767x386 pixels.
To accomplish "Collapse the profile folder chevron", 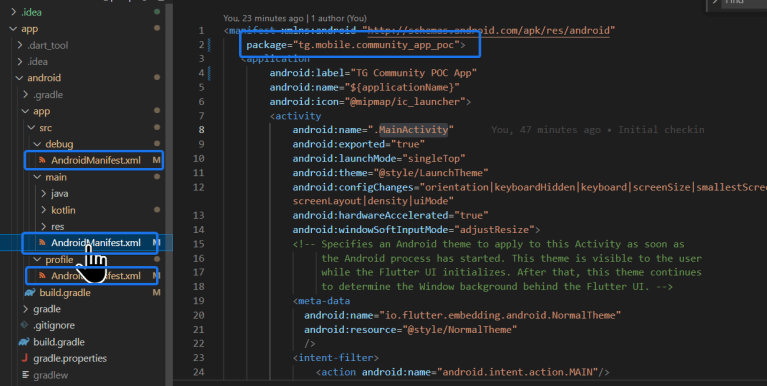I will coord(38,259).
